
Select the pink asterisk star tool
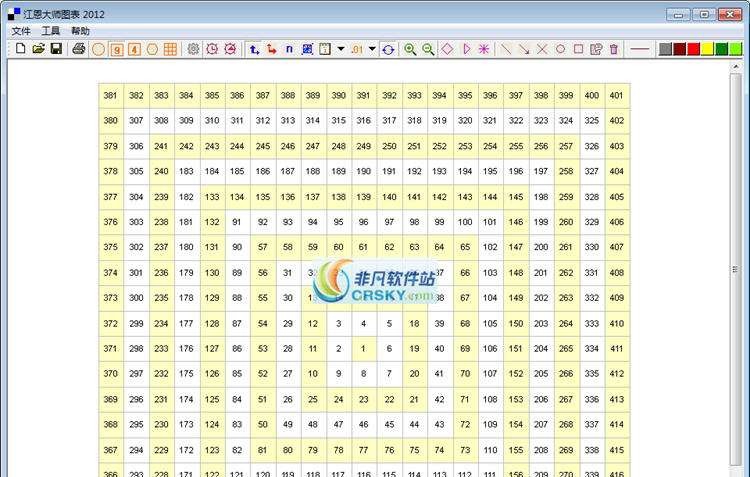[484, 48]
